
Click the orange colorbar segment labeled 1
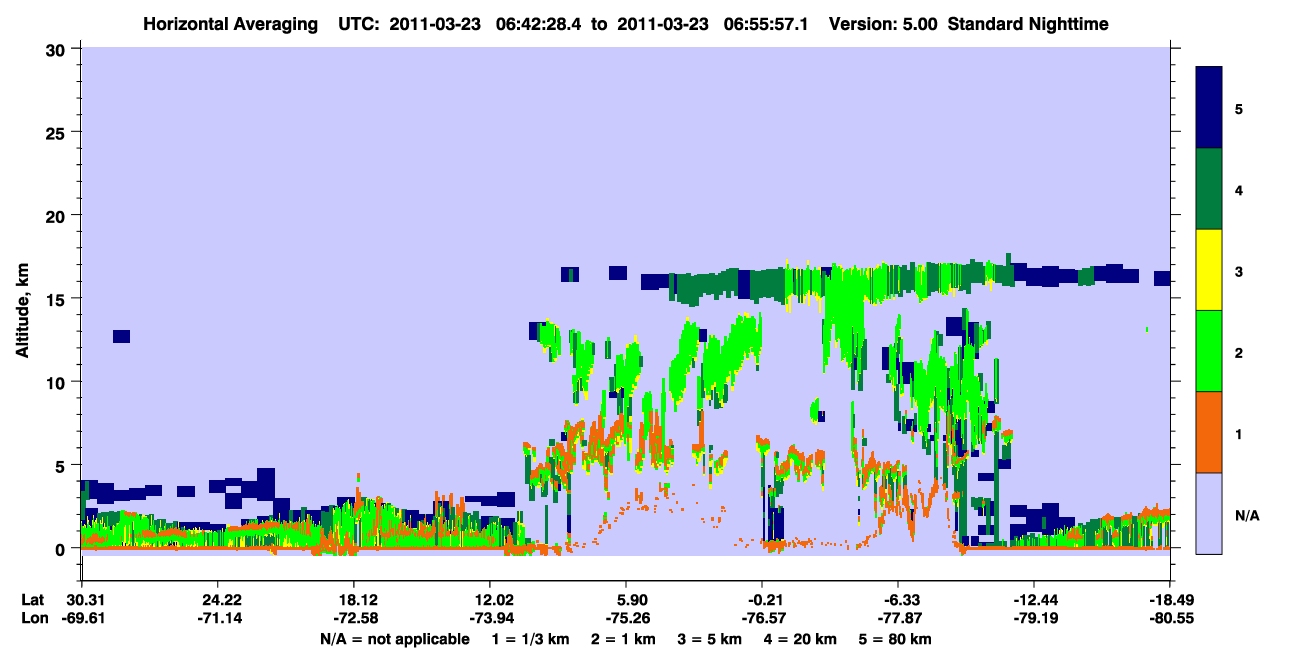tap(1209, 432)
